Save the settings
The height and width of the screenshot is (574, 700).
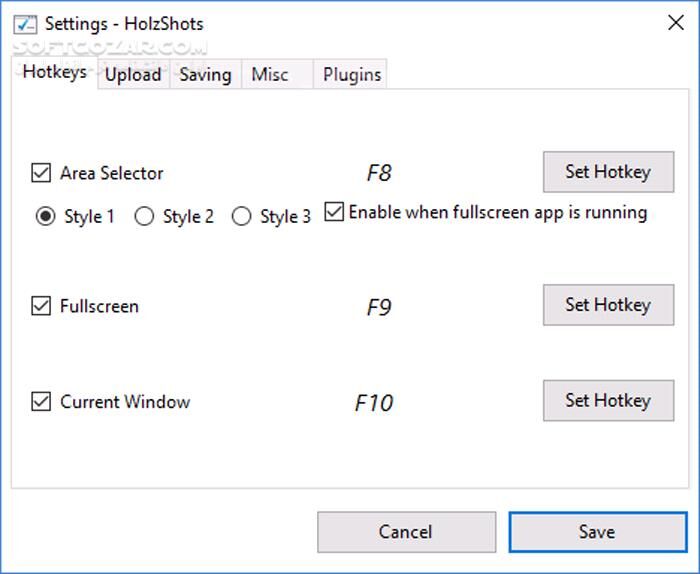coord(596,532)
